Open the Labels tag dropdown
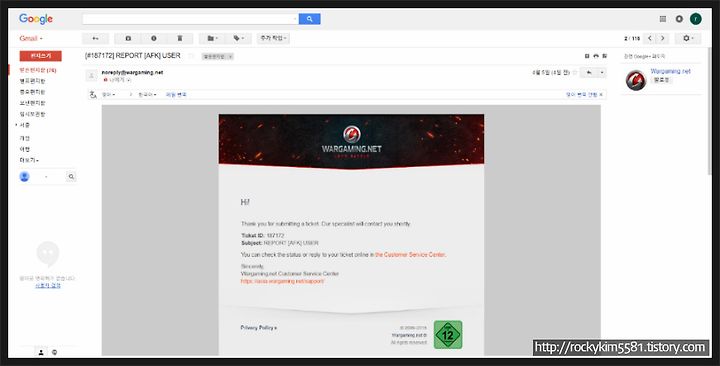The height and width of the screenshot is (366, 720). 239,39
